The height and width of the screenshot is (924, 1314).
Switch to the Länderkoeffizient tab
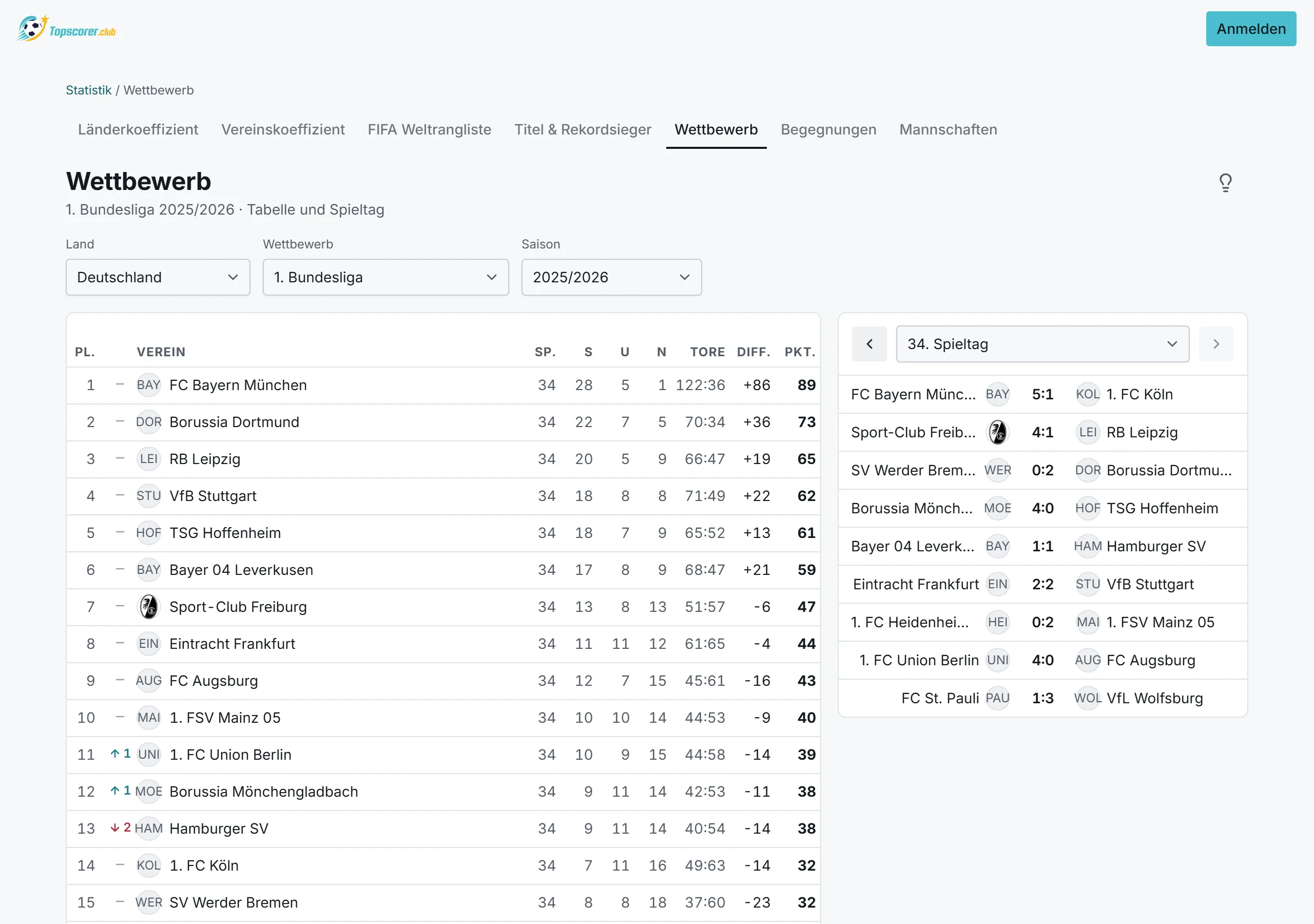pyautogui.click(x=138, y=130)
